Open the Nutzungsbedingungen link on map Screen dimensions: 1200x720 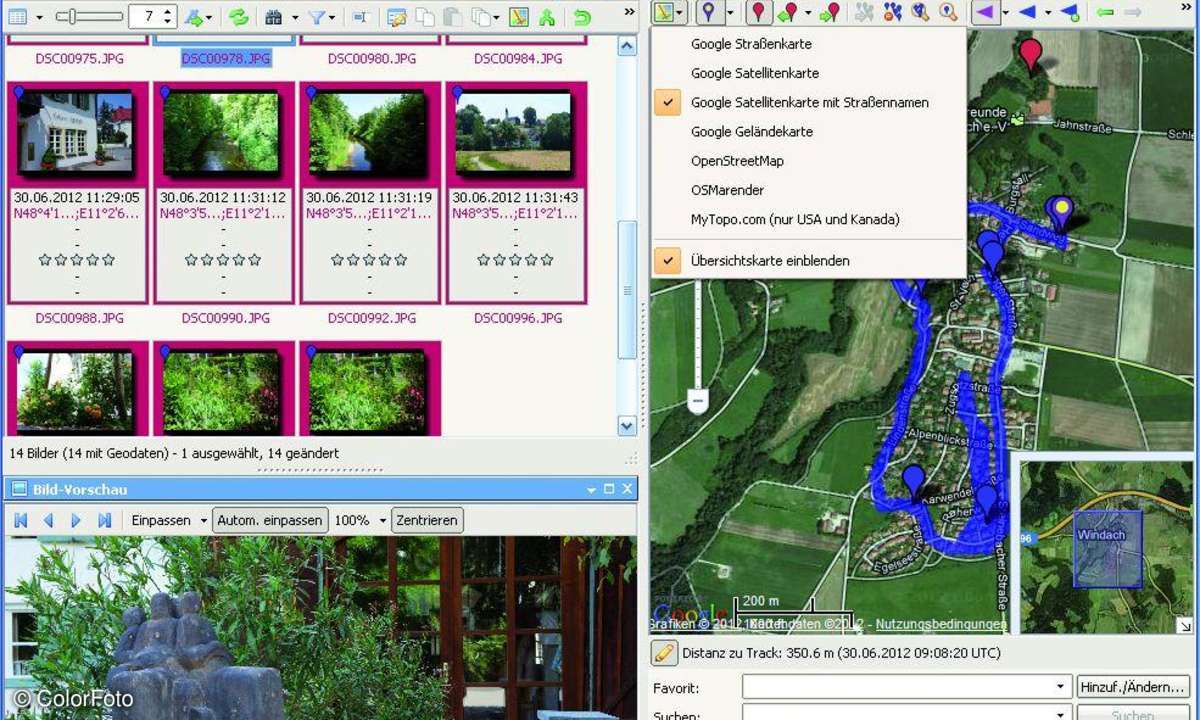[x=943, y=624]
